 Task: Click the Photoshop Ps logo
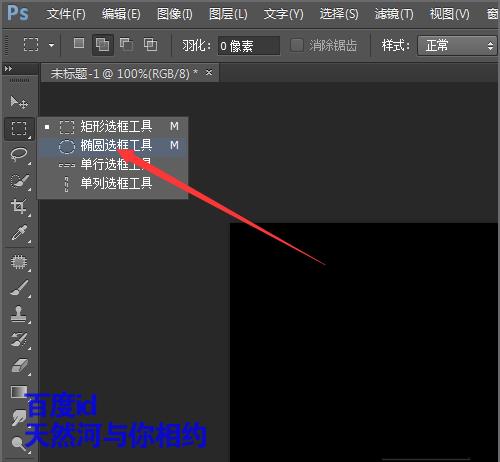(18, 13)
